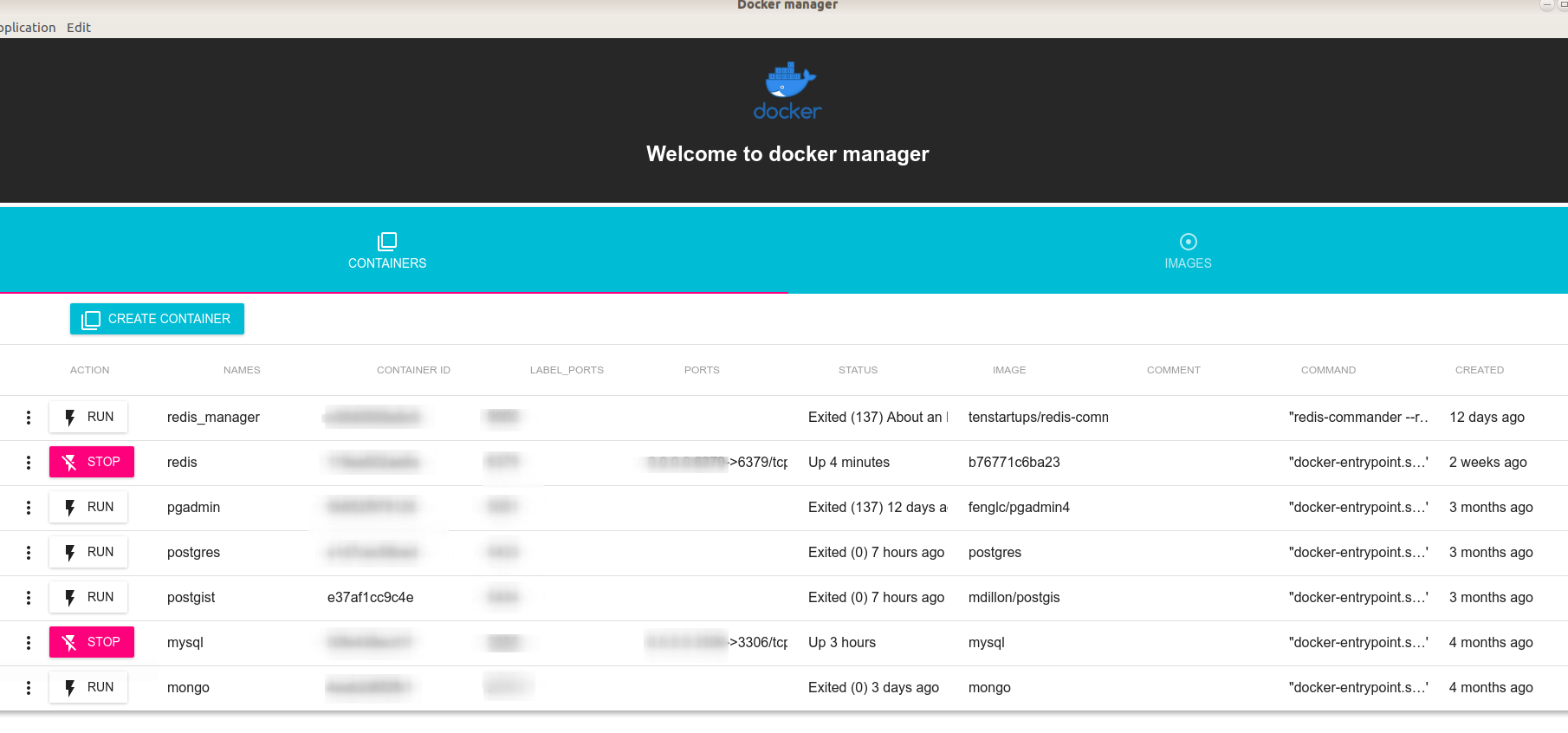Select the pgadmin container name
The image size is (1568, 733).
tap(193, 508)
